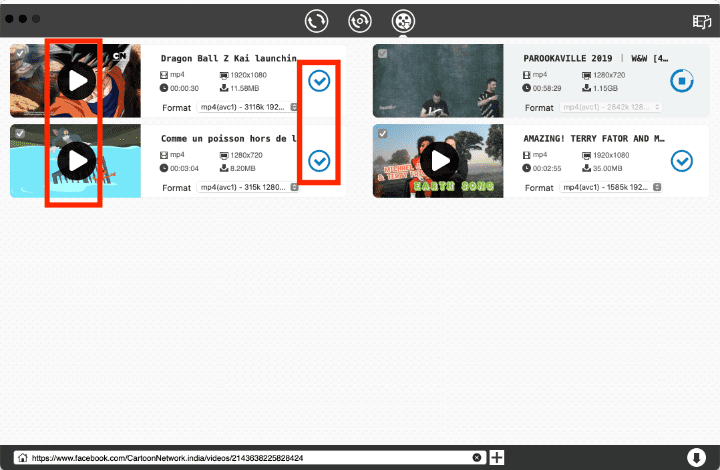
Task: Open the PAROOKAVILLE 2019 video thumbnail
Action: coord(438,81)
